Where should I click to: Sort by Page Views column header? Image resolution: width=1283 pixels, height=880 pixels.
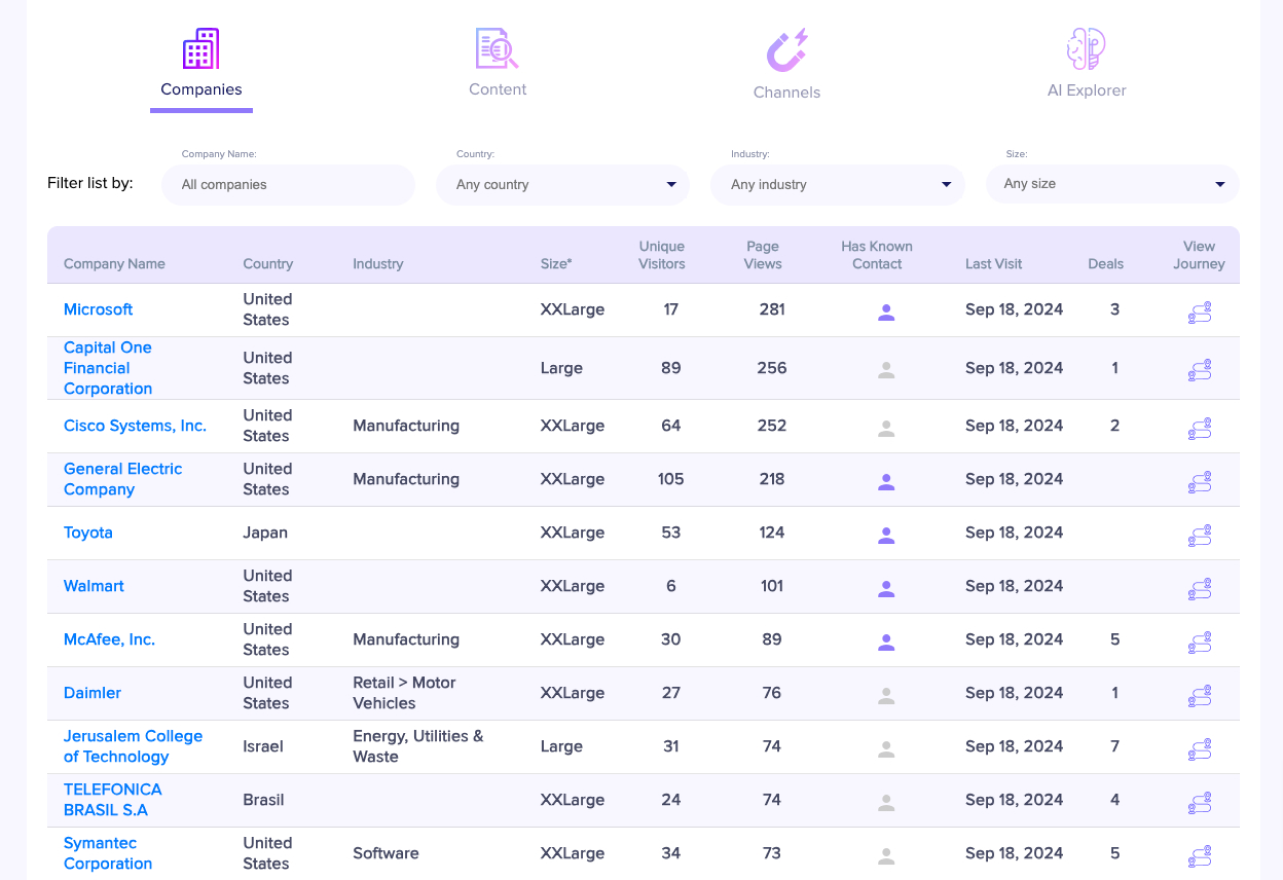tap(763, 255)
